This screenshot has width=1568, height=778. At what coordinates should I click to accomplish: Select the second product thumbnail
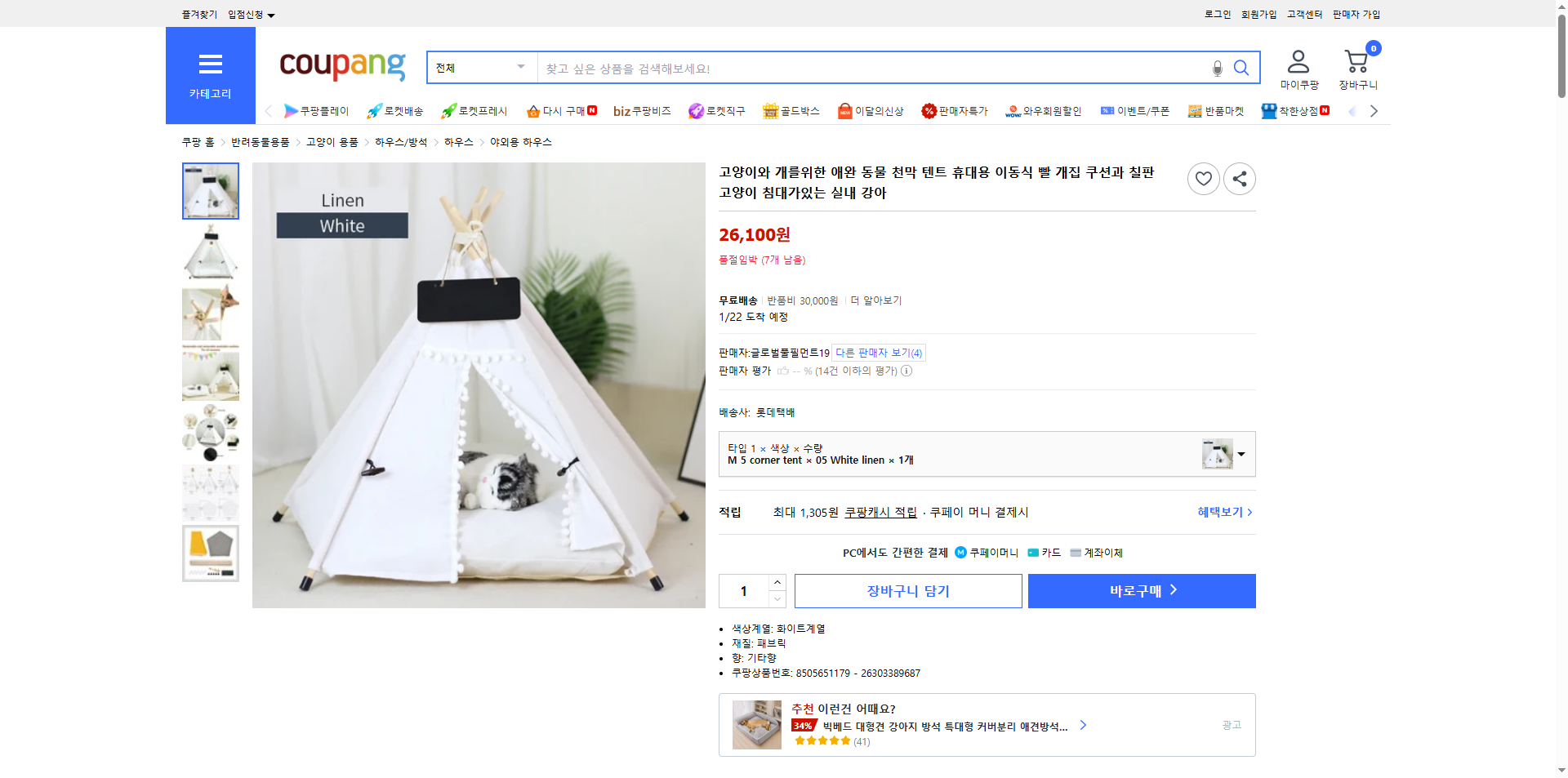(x=210, y=252)
